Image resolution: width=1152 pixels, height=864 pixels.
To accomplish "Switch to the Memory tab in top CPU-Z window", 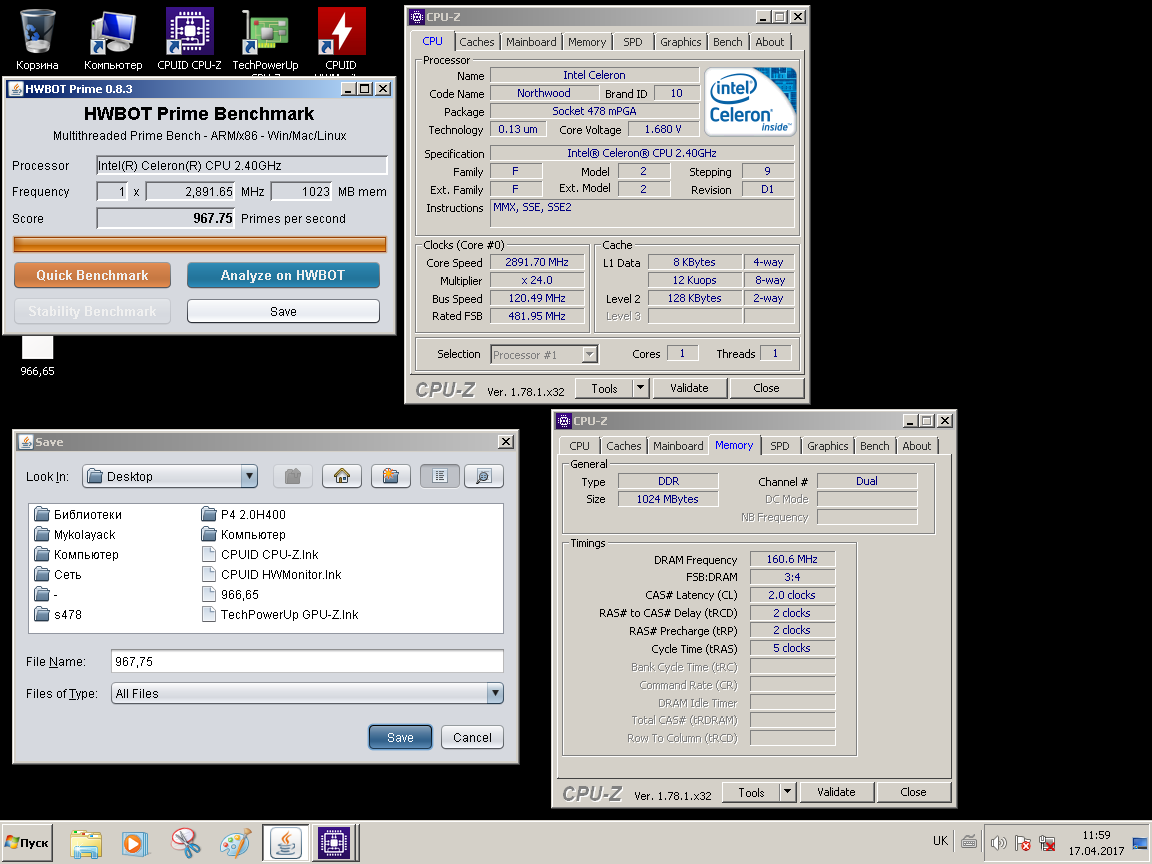I will coord(587,42).
